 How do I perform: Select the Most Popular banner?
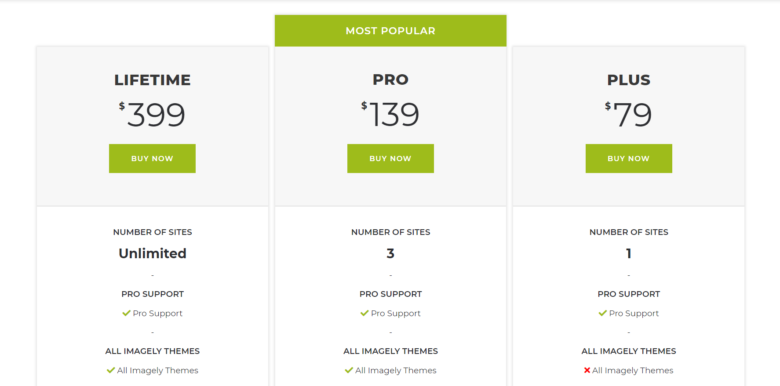390,31
